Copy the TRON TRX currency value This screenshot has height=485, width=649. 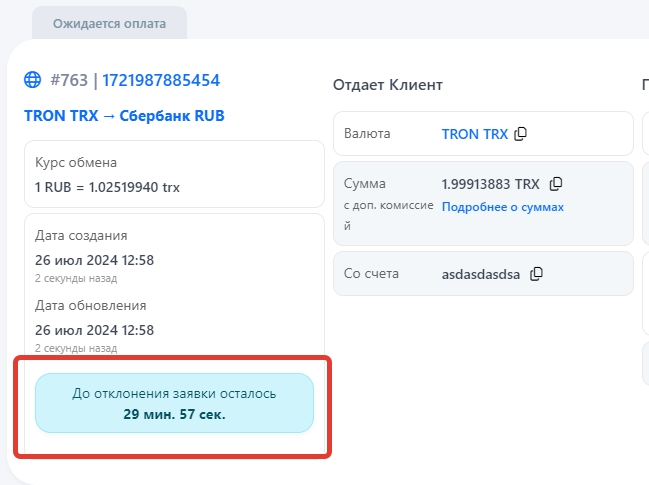520,134
